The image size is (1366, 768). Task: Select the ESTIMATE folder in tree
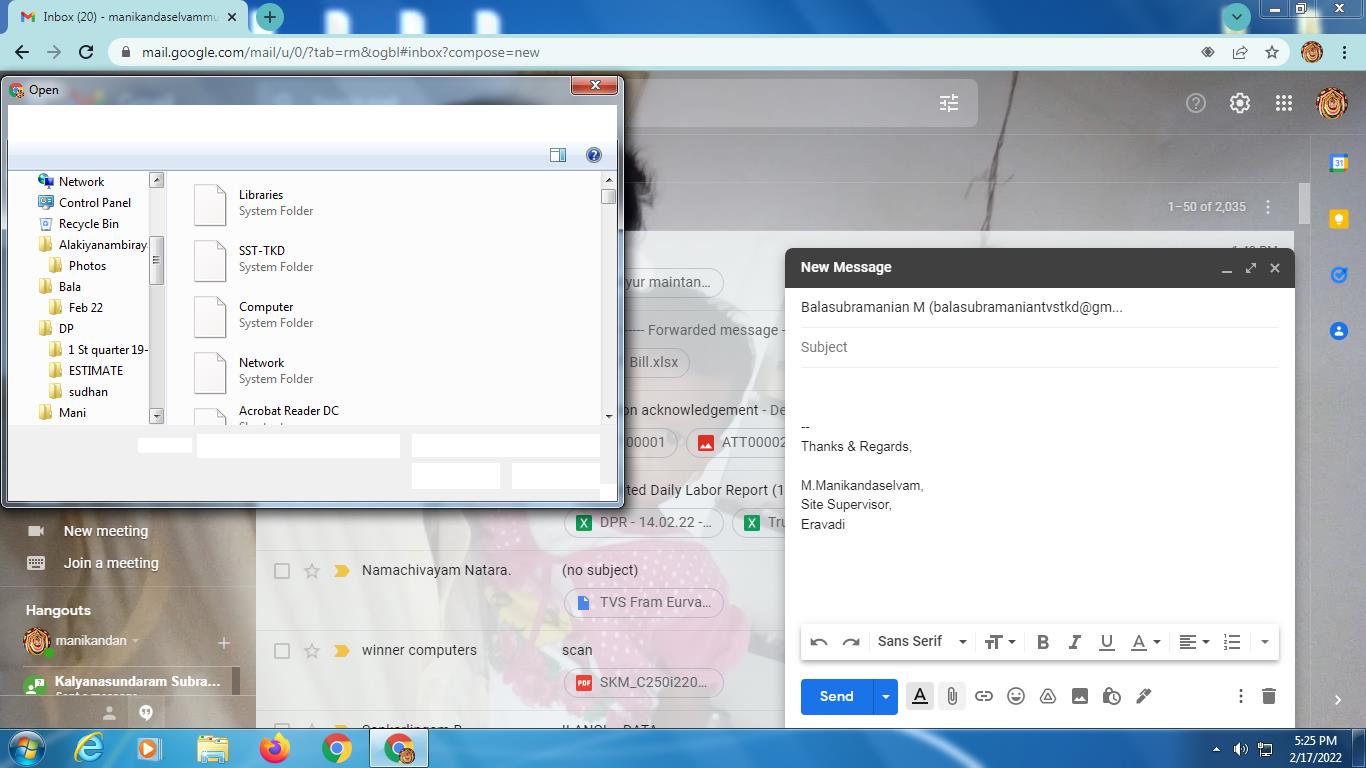(95, 371)
